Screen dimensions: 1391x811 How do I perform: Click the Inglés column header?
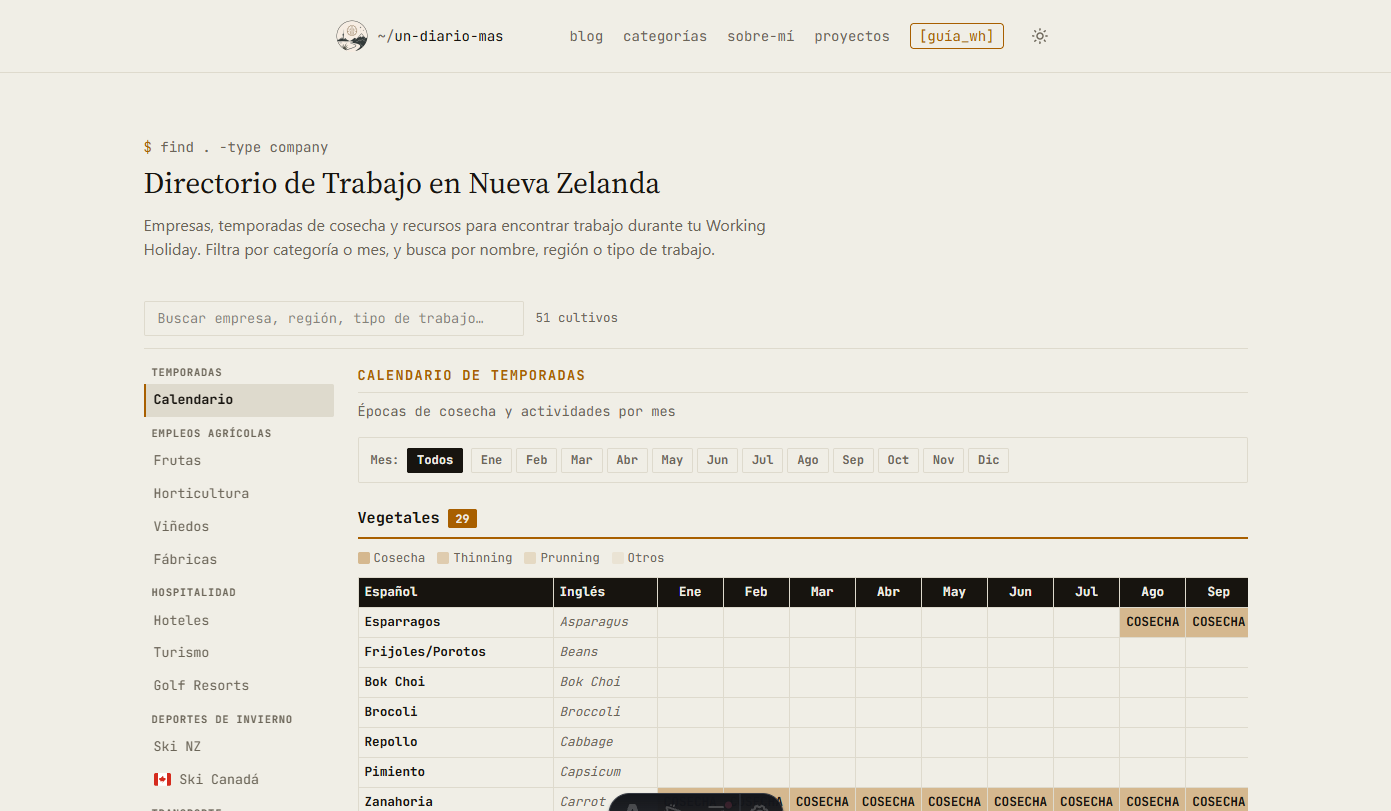click(x=605, y=592)
